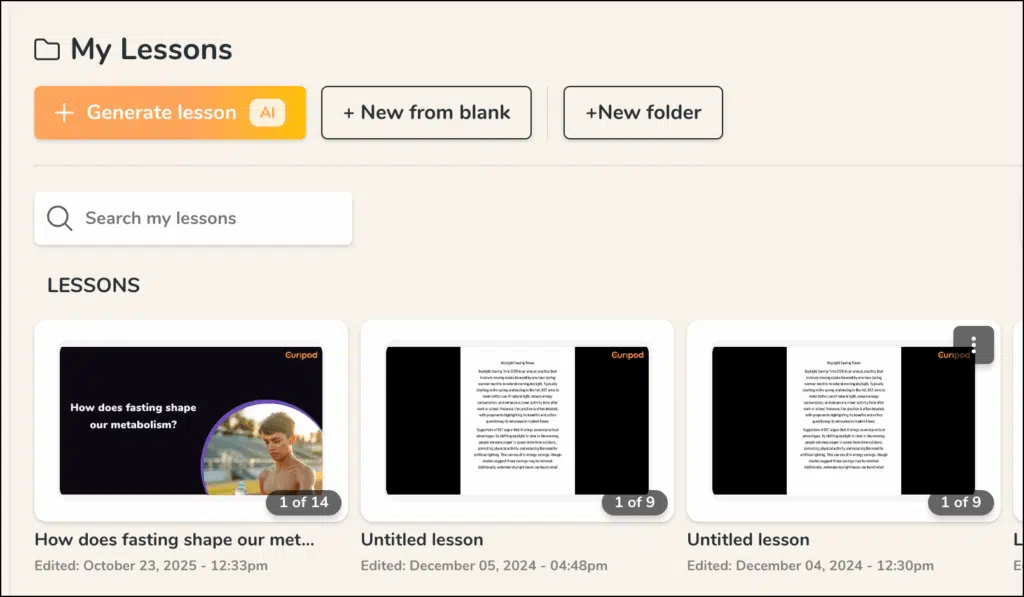Viewport: 1024px width, 597px height.
Task: Click the "1 of 14" slide count badge
Action: tap(303, 502)
